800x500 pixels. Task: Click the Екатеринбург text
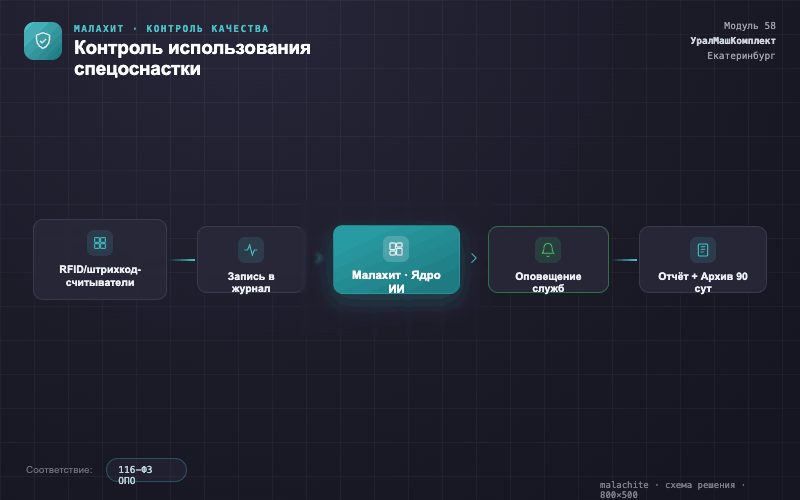[x=741, y=56]
